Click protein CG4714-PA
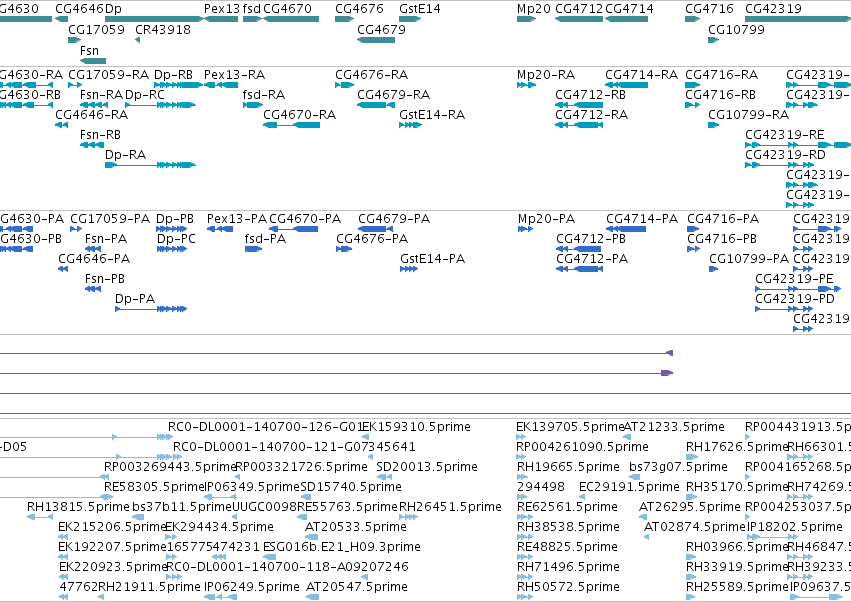The width and height of the screenshot is (851, 602). (x=642, y=219)
